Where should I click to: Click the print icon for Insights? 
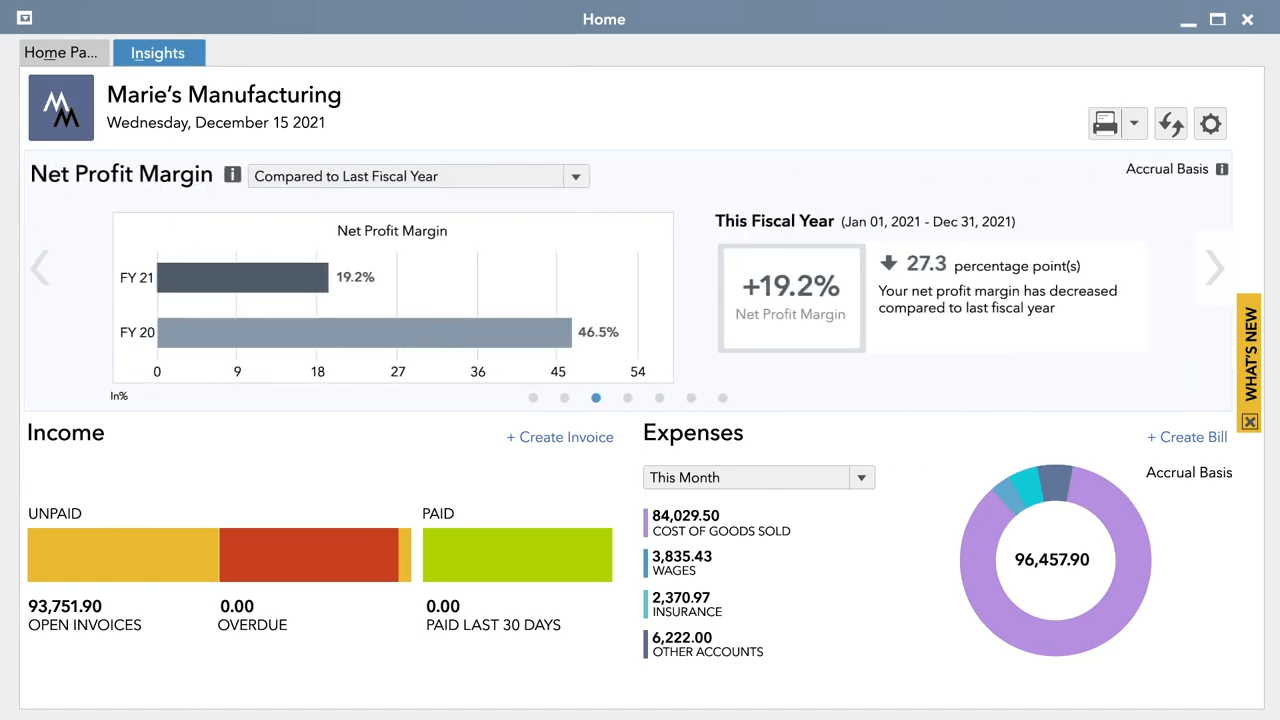click(1105, 123)
